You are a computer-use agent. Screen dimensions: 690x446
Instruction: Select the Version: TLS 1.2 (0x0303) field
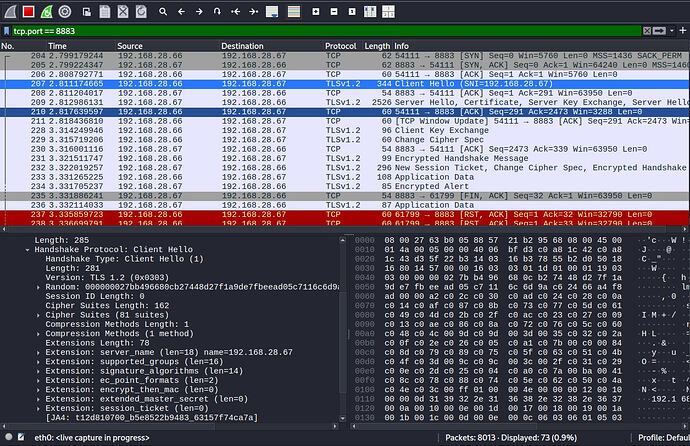107,278
